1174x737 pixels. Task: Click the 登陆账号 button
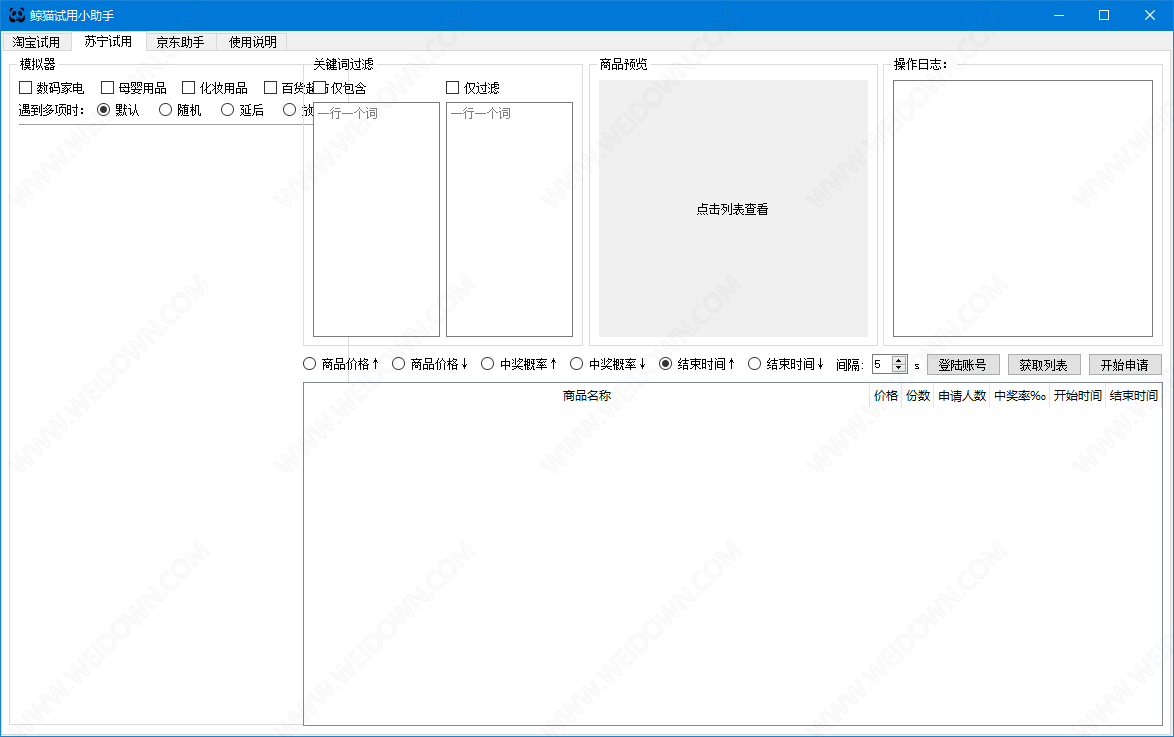coord(962,365)
